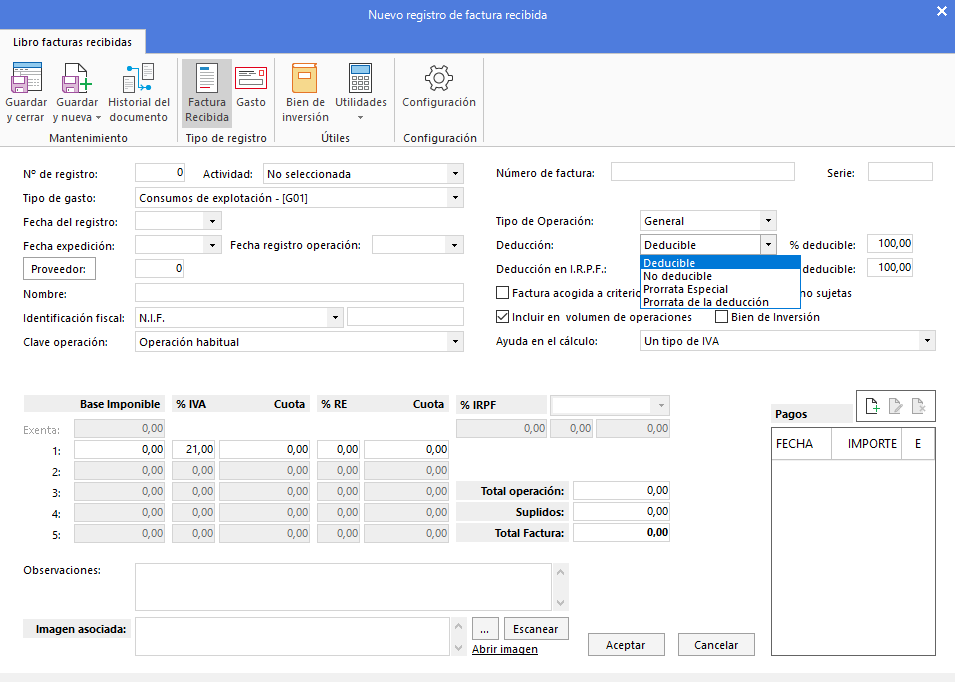Add a new payment in Pagos
Image resolution: width=955 pixels, height=682 pixels.
872,406
